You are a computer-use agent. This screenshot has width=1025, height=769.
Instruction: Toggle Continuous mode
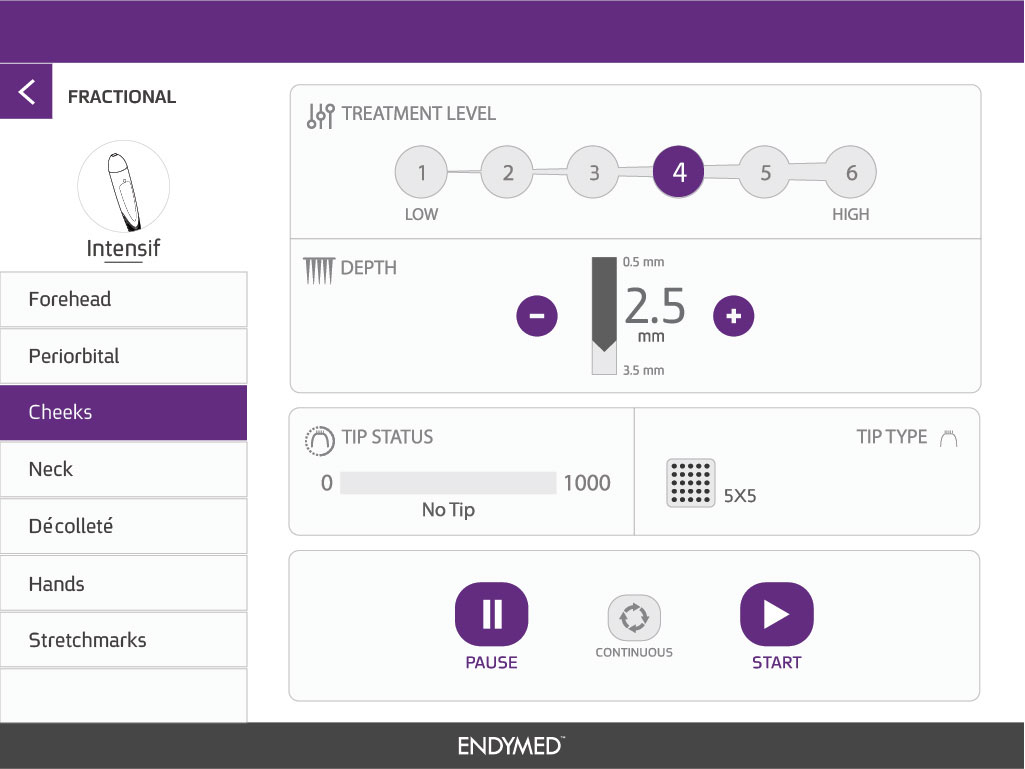coord(634,618)
